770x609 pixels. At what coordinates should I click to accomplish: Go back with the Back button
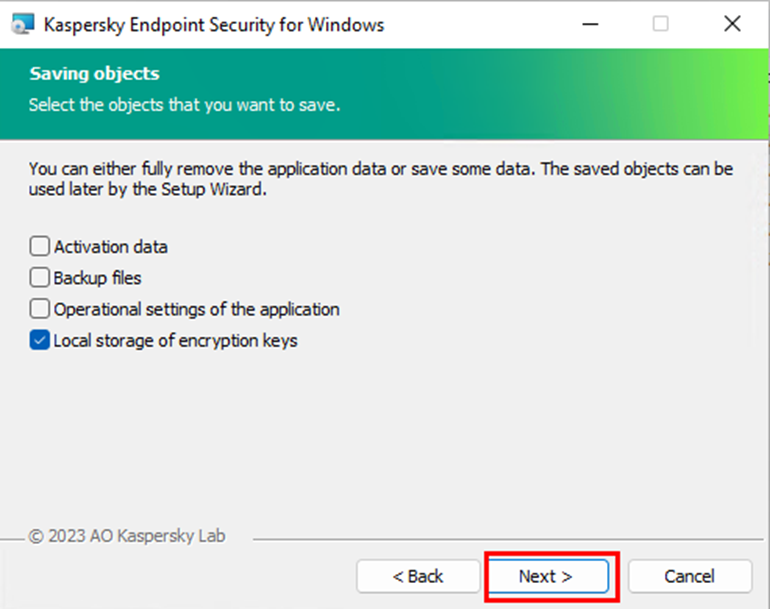click(418, 576)
